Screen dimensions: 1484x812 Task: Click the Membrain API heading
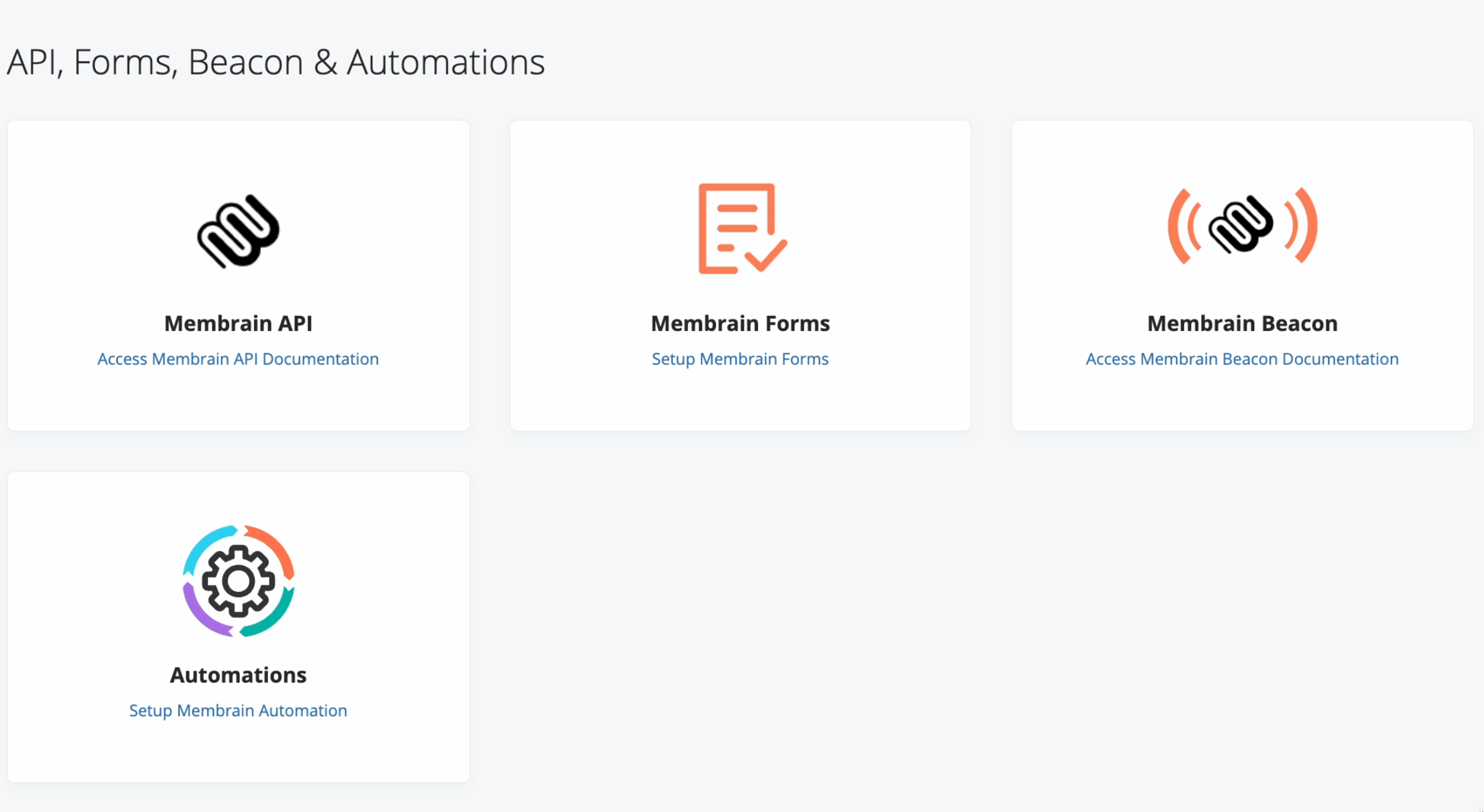tap(238, 323)
